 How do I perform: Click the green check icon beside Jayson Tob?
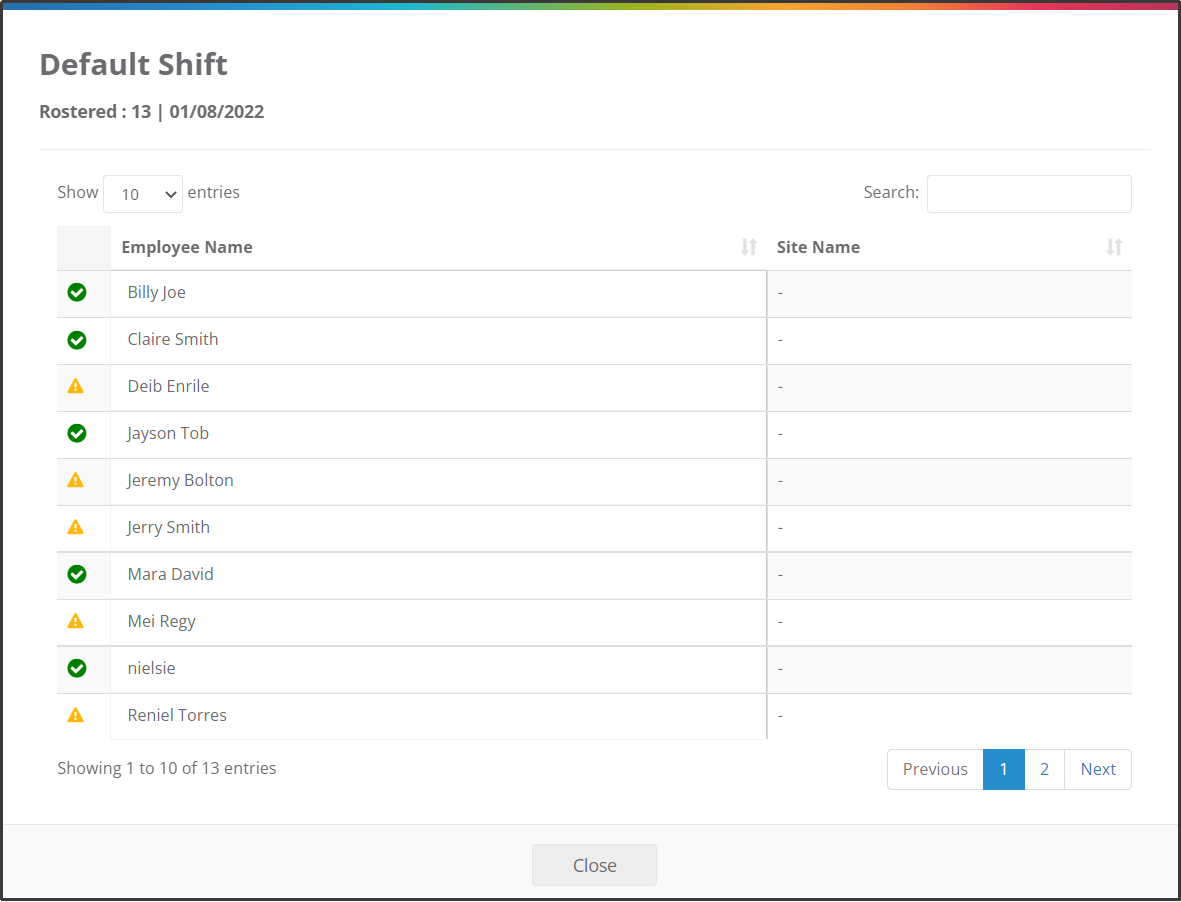coord(77,433)
